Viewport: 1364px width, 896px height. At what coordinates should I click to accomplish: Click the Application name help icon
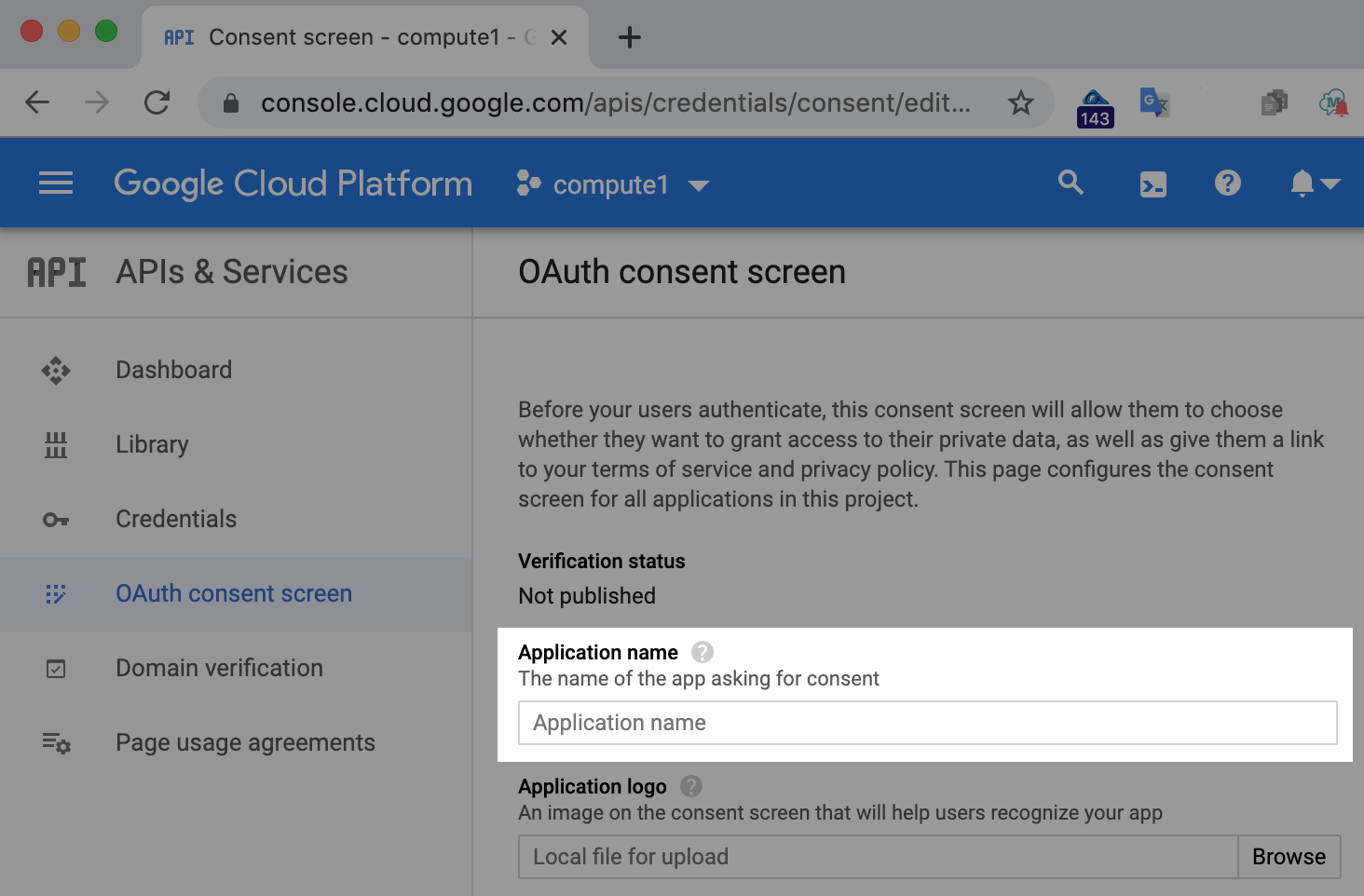click(702, 652)
